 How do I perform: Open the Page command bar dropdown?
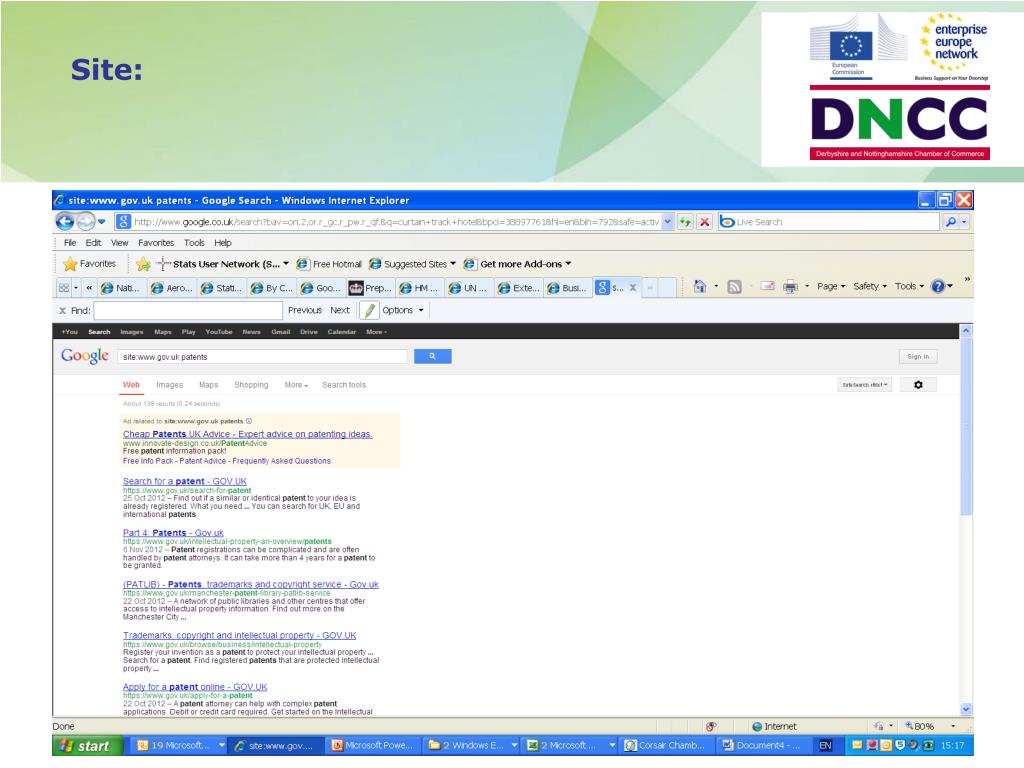point(831,286)
